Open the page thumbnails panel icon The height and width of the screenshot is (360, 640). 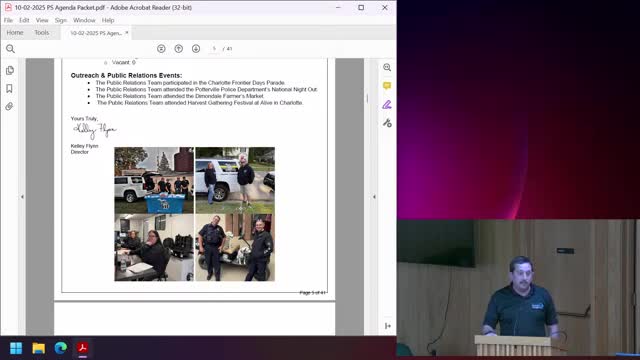point(10,70)
